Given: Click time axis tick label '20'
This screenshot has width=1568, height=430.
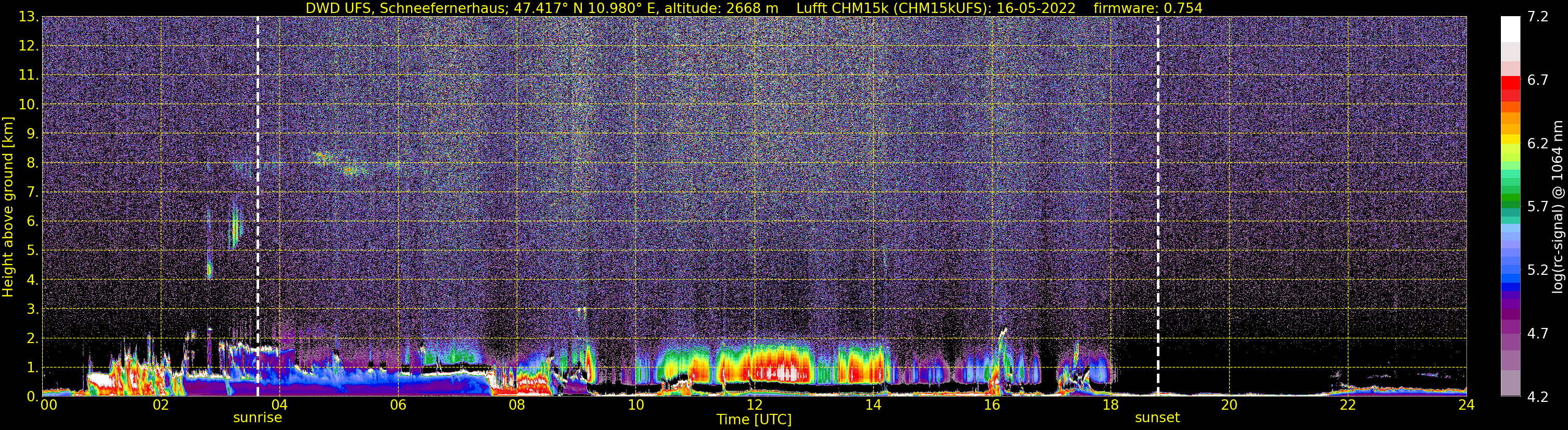Looking at the screenshot, I should pos(1229,405).
